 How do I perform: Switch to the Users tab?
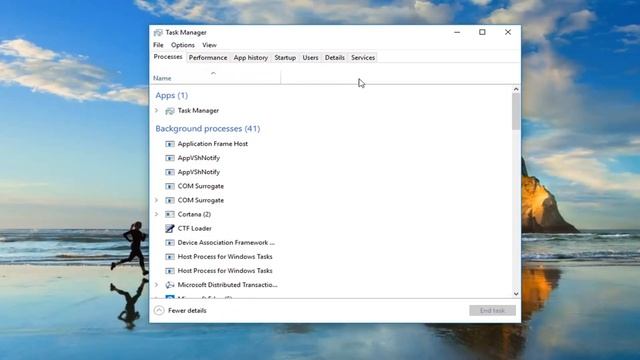tap(310, 58)
